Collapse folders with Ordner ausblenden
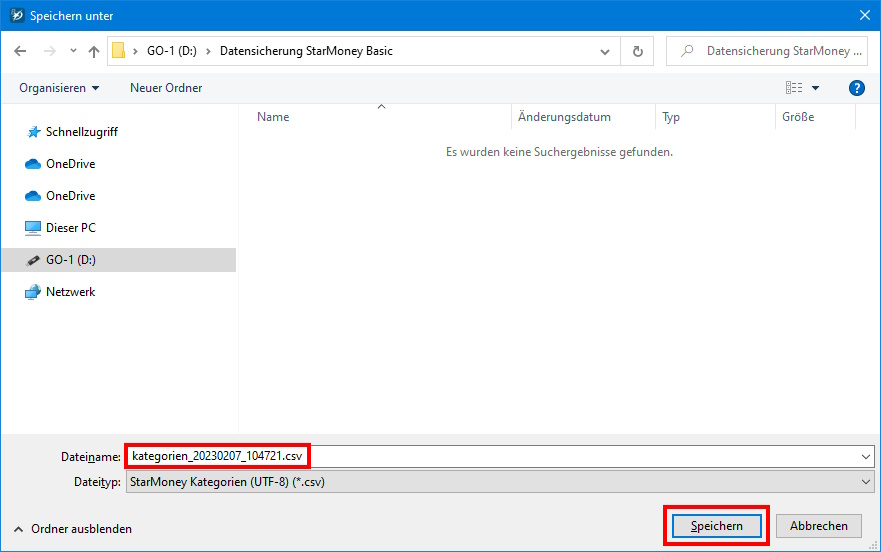This screenshot has height=552, width=881. tap(72, 528)
